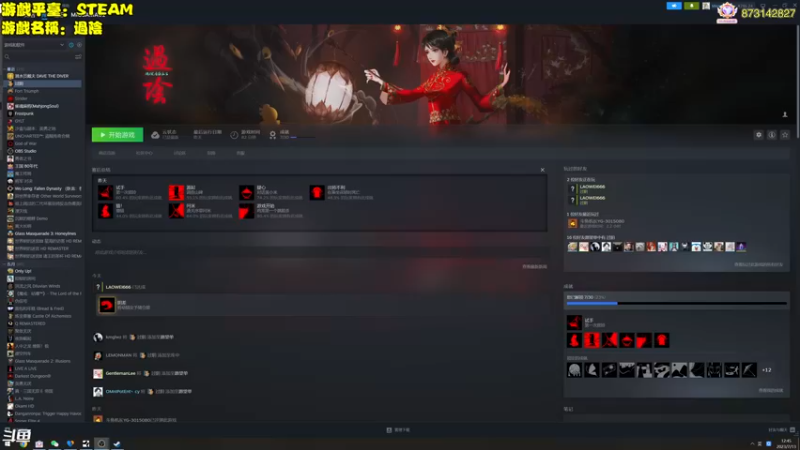Collapse the first library category arrow

5,69
